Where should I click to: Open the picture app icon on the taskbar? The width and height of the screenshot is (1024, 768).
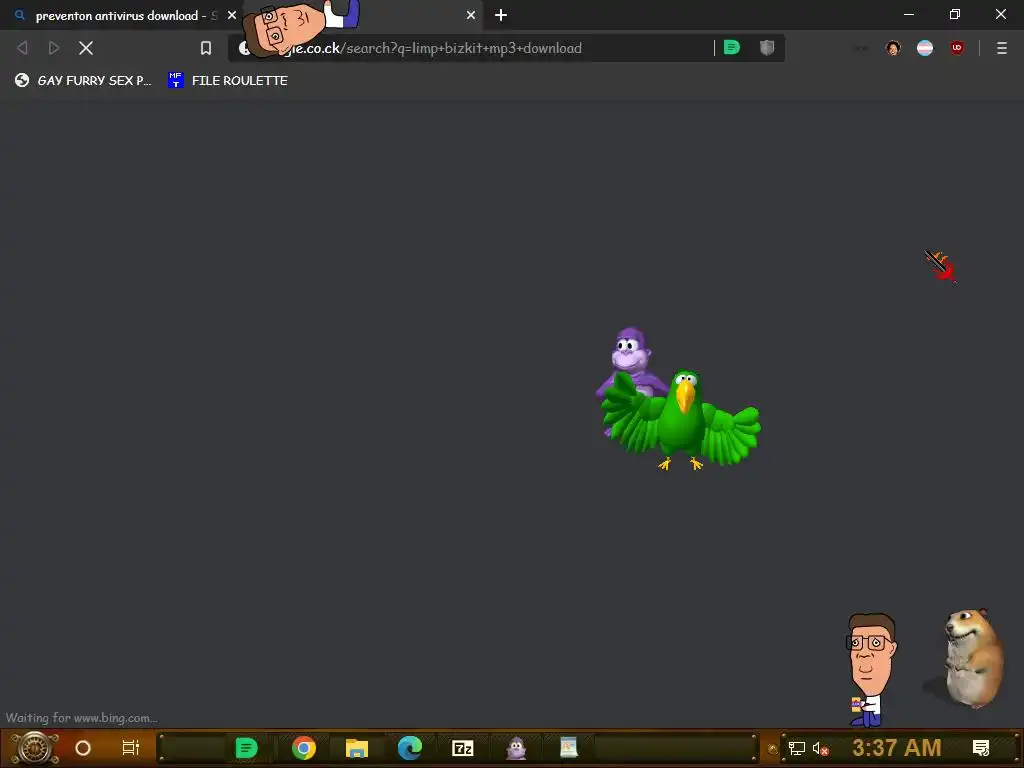(569, 748)
